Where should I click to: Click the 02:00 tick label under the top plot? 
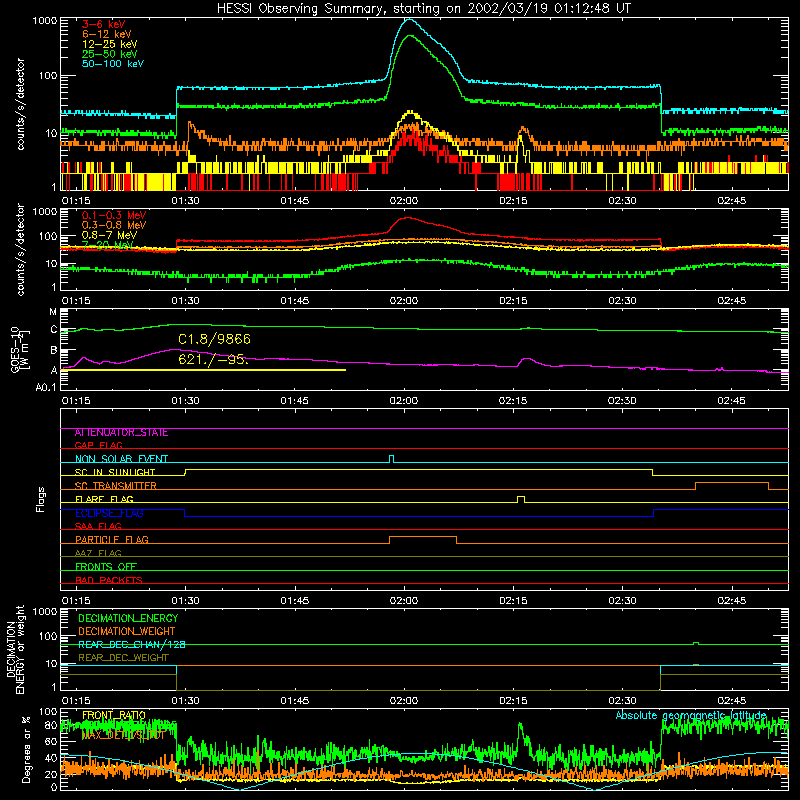pyautogui.click(x=404, y=201)
